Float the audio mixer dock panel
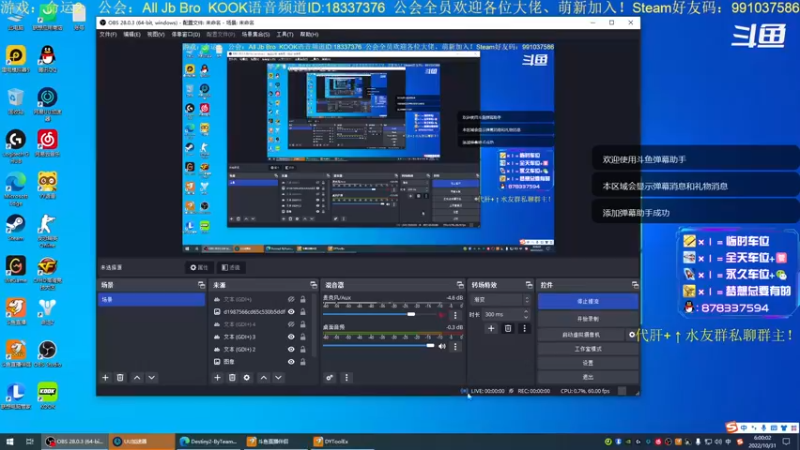The image size is (800, 450). click(x=460, y=285)
